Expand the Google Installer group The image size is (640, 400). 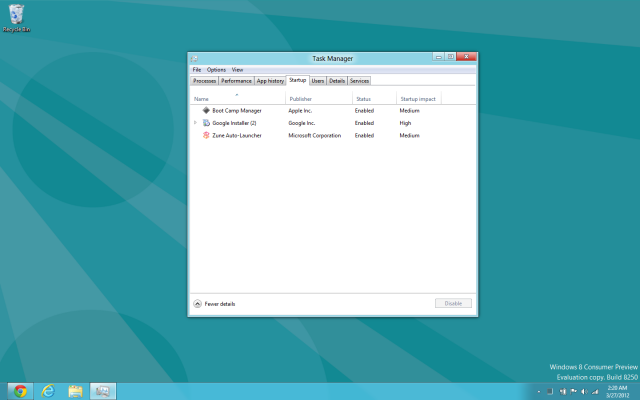[x=195, y=122]
